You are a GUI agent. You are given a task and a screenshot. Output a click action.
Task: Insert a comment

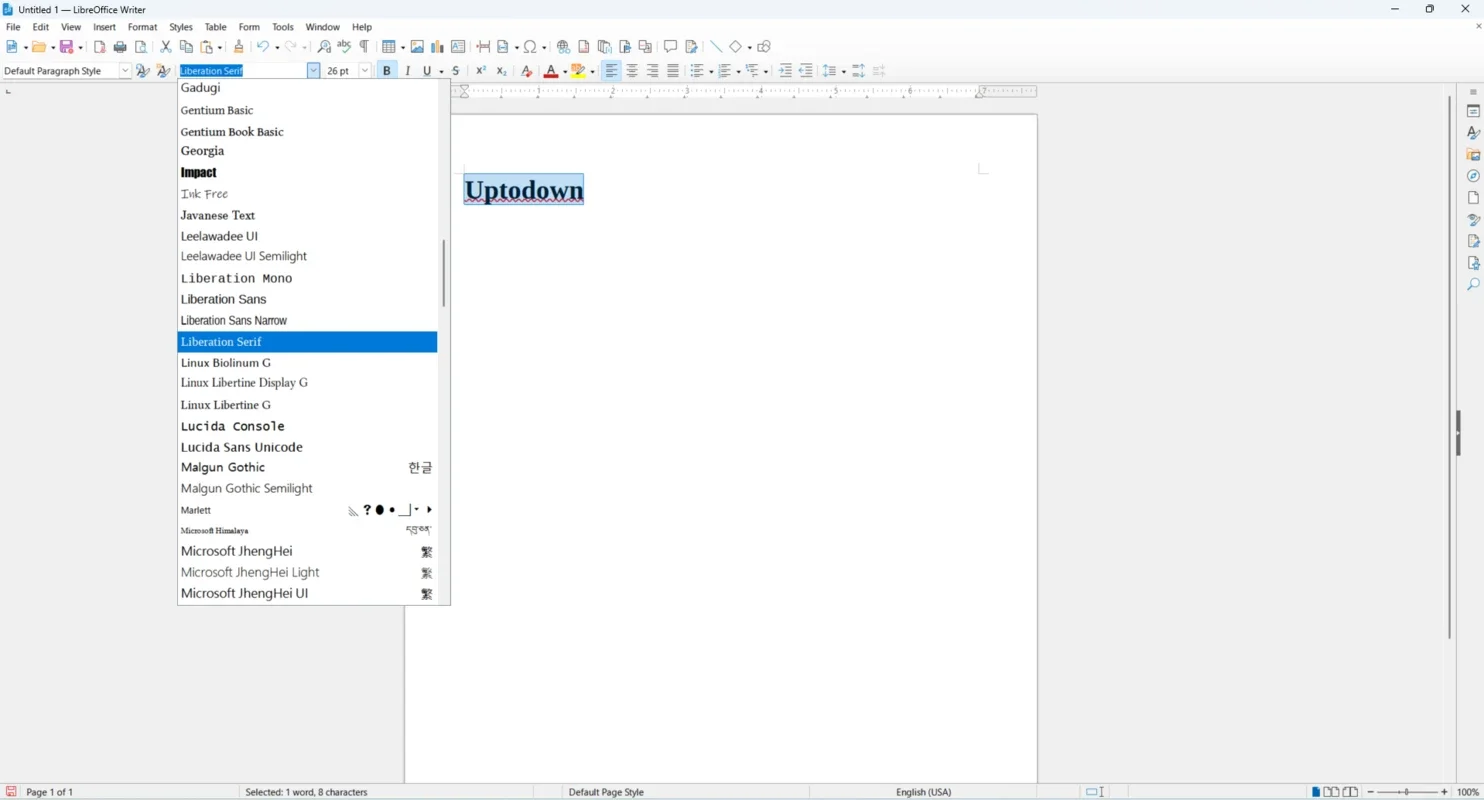(x=670, y=46)
